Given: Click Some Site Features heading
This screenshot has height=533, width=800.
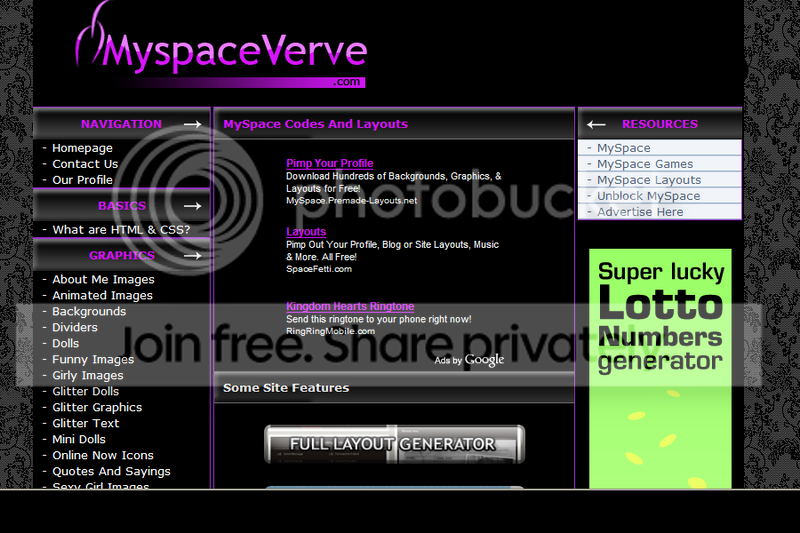Looking at the screenshot, I should coord(286,388).
